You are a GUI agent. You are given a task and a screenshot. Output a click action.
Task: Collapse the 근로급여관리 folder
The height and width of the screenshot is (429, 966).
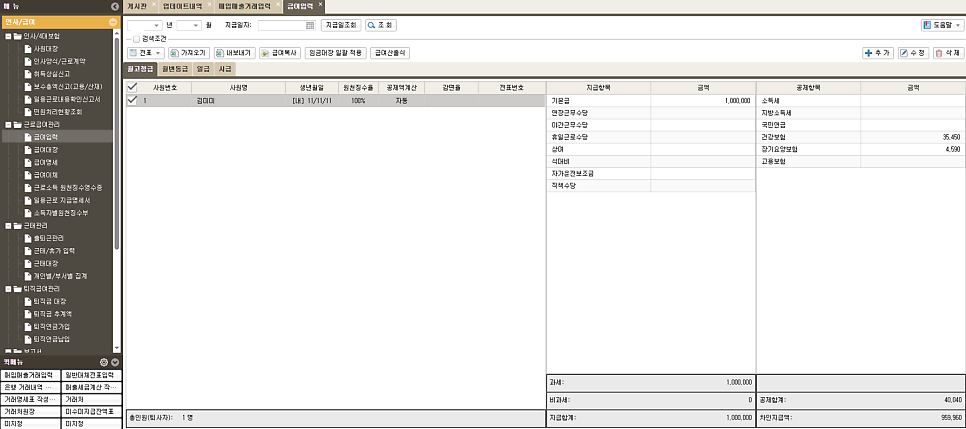pyautogui.click(x=8, y=124)
